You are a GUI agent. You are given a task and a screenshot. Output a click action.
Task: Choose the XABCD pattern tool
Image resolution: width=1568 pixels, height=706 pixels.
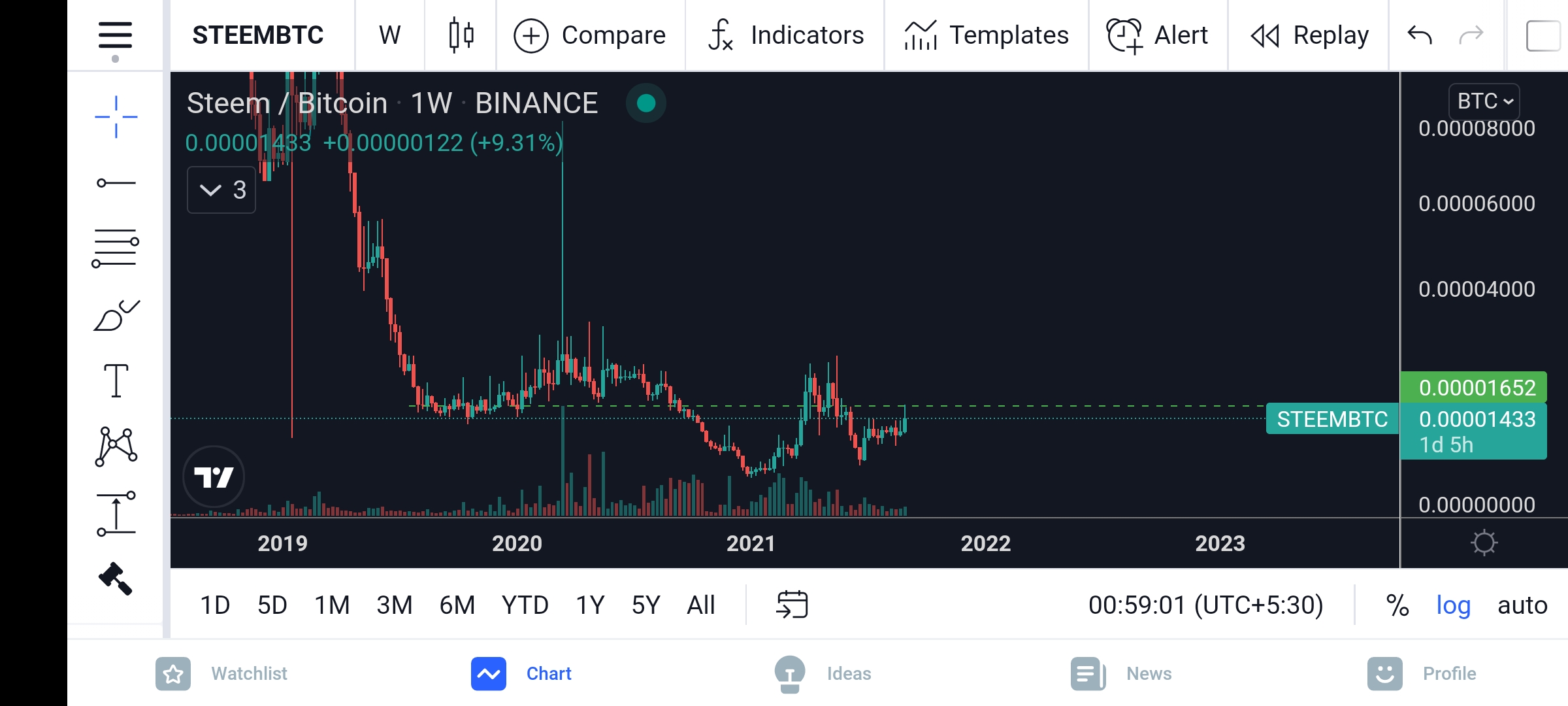coord(116,447)
